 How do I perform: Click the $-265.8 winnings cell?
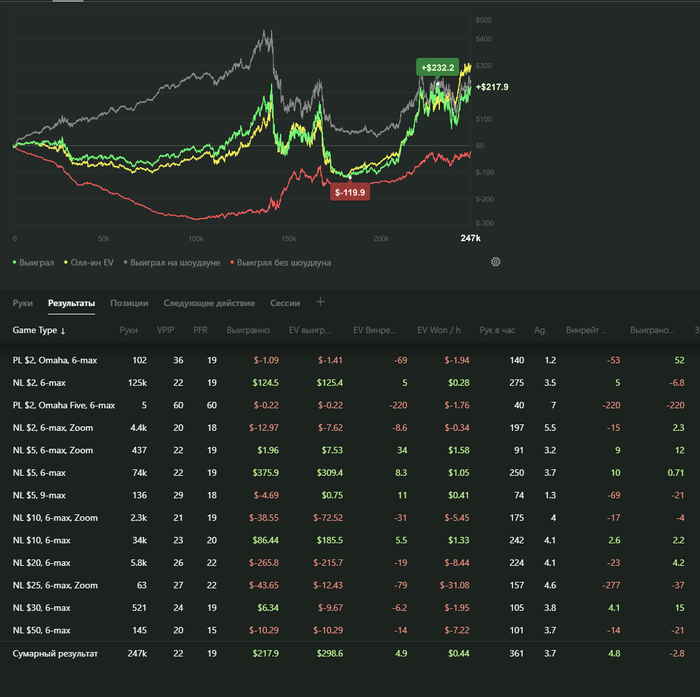click(264, 563)
